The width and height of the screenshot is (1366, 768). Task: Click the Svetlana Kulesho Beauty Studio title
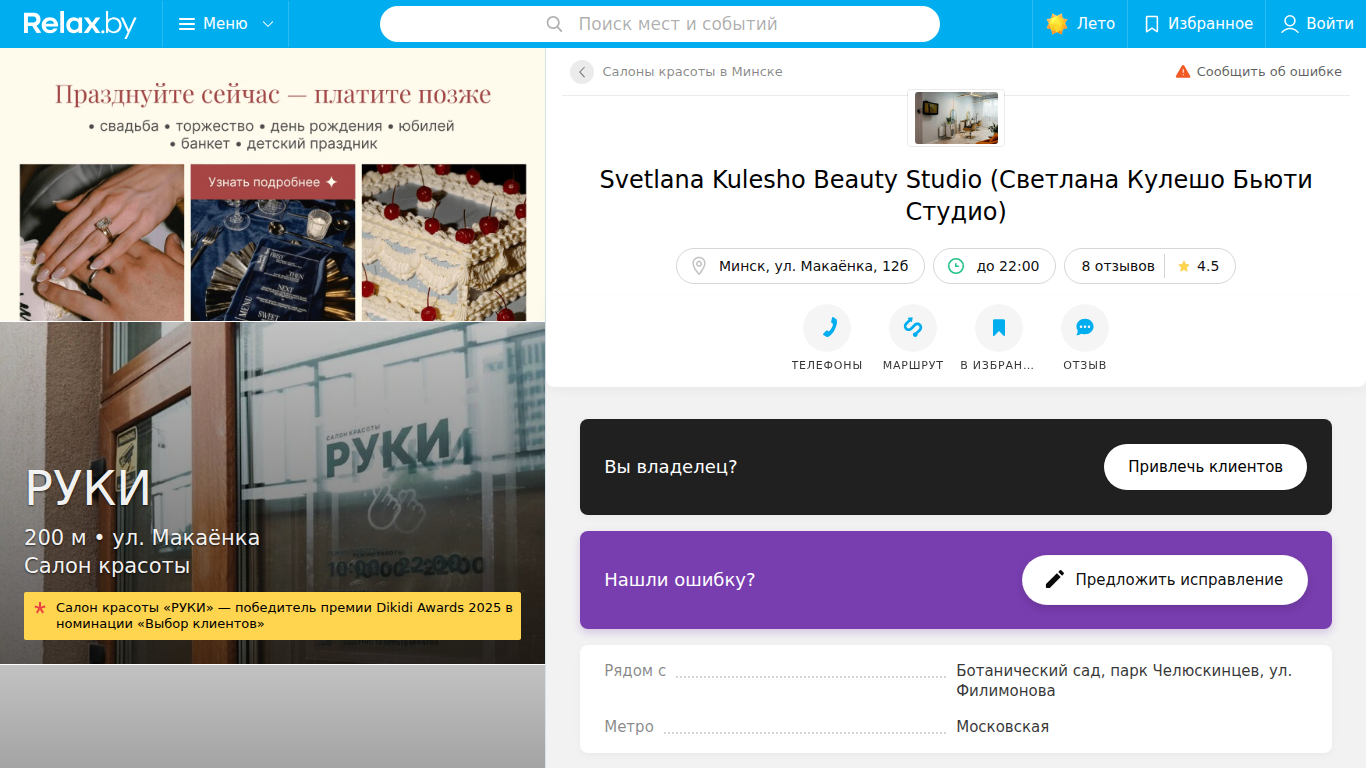click(x=956, y=195)
